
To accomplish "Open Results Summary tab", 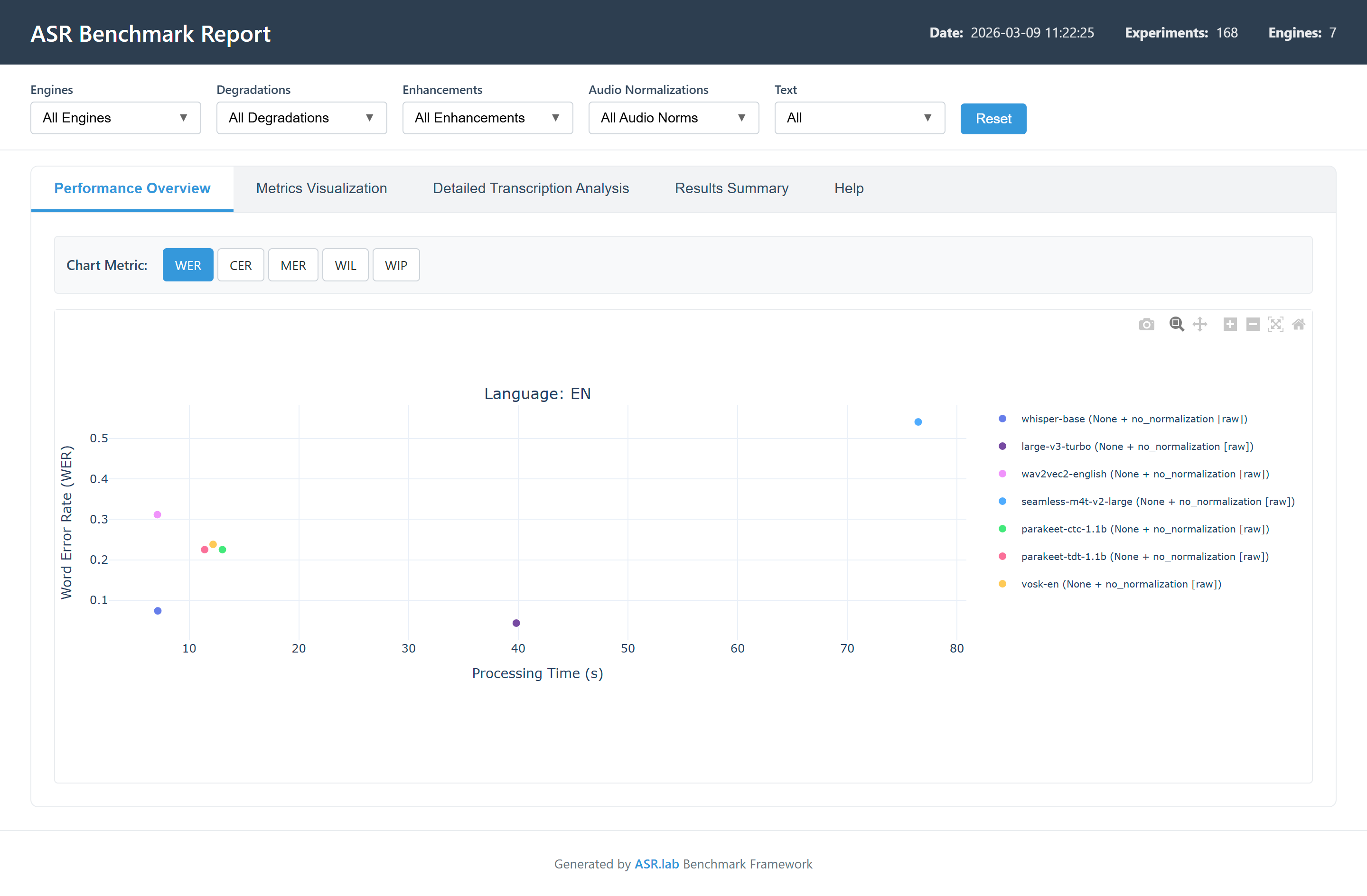I will pyautogui.click(x=731, y=188).
